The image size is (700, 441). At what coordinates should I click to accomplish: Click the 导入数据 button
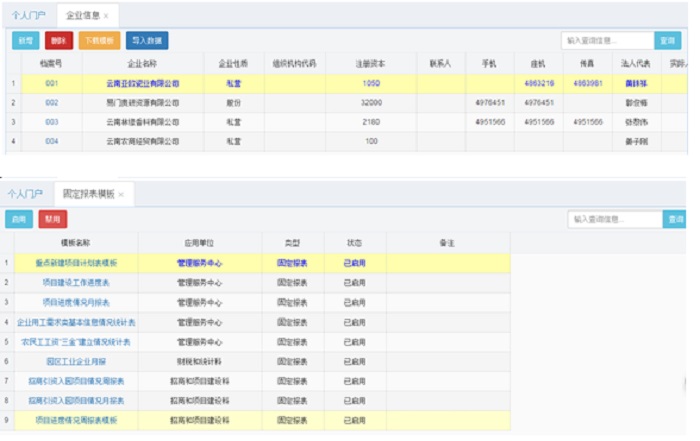click(x=147, y=41)
